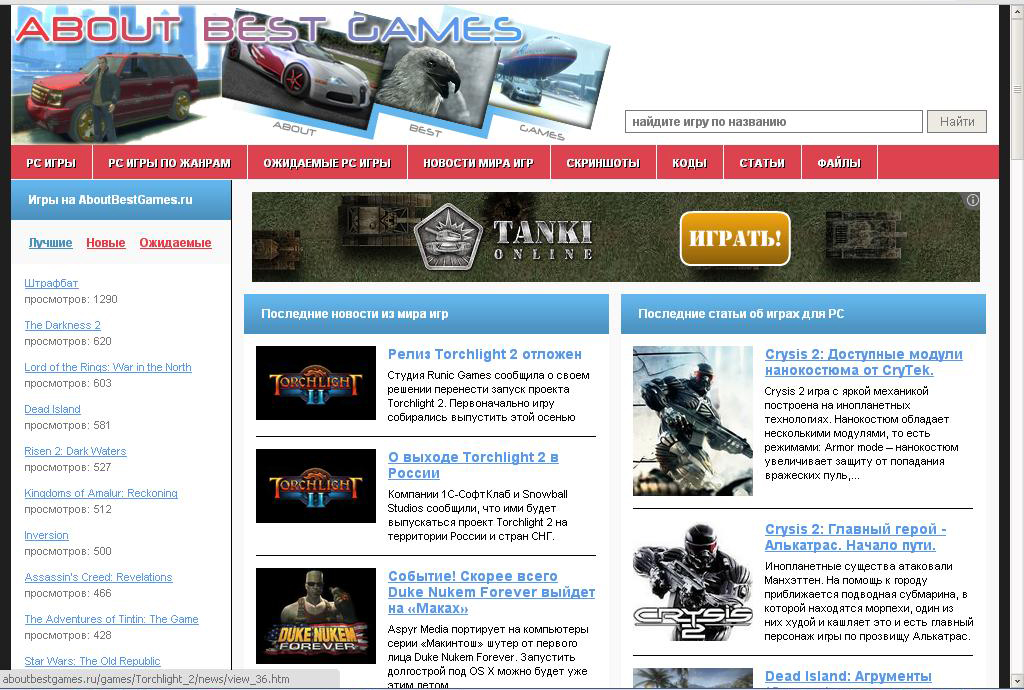Click the Dead Island article thumbnail
Image resolution: width=1024 pixels, height=690 pixels.
tap(692, 678)
